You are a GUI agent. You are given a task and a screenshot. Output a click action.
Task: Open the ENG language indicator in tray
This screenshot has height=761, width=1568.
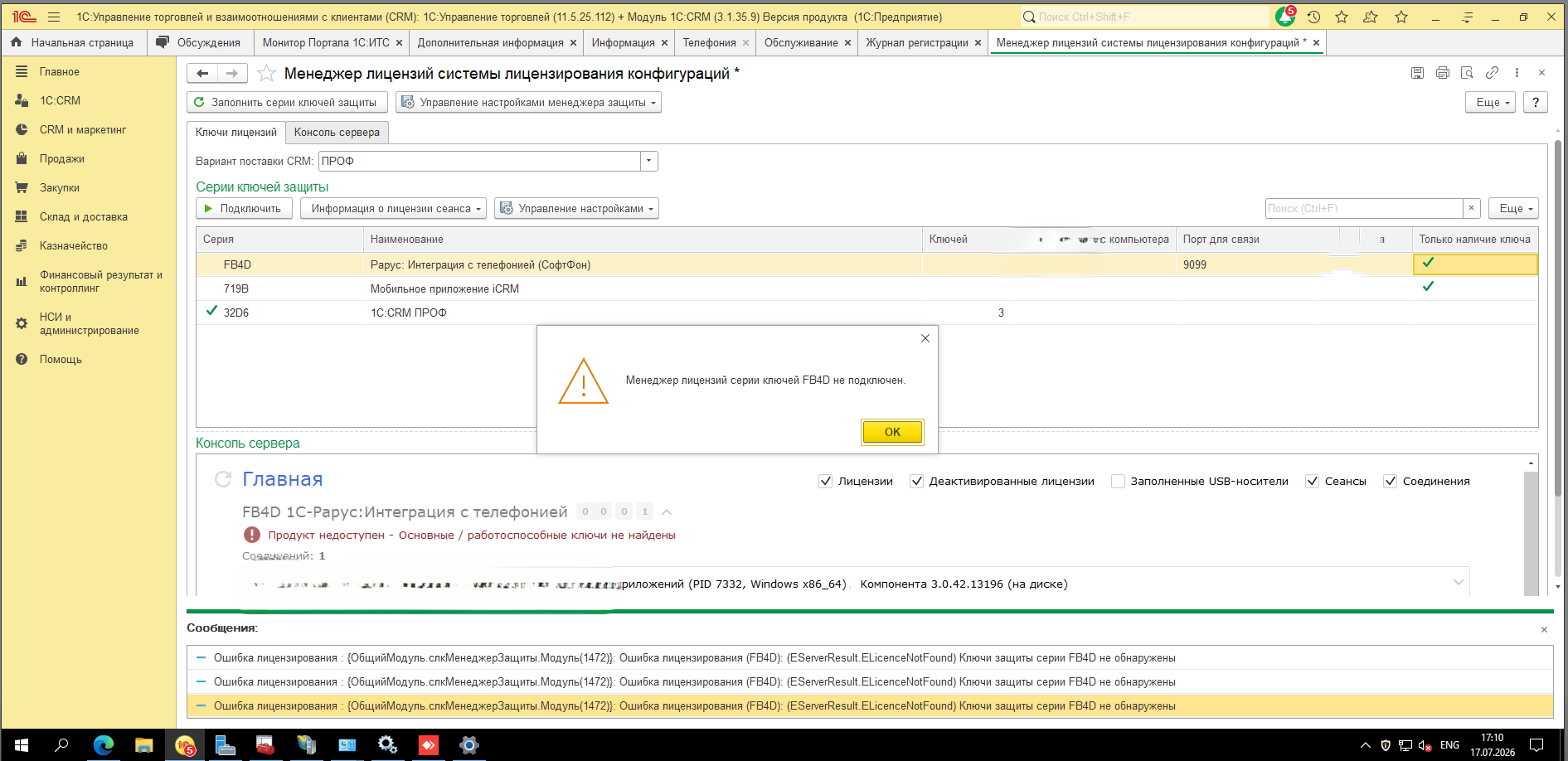coord(1449,745)
